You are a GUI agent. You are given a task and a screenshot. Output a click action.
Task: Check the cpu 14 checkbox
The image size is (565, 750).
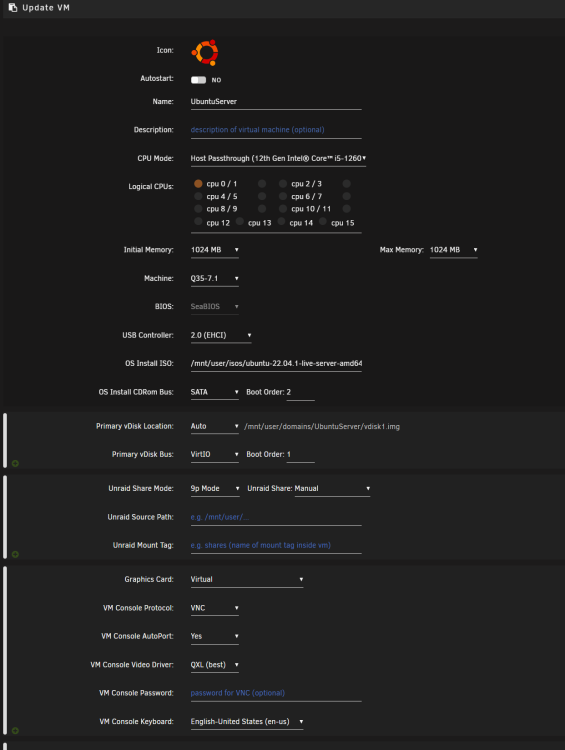click(x=281, y=221)
